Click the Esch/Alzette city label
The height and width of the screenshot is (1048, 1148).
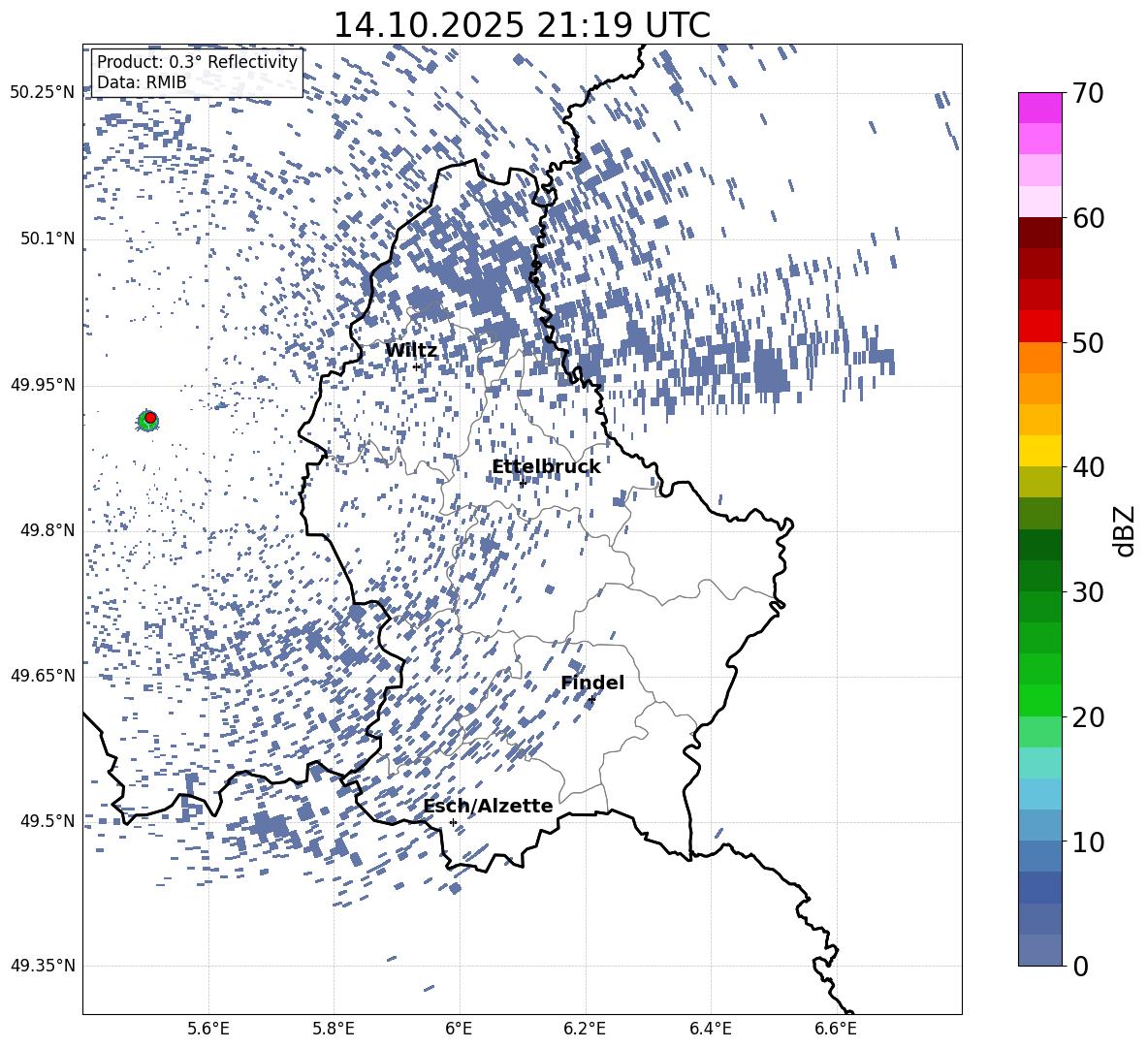tap(488, 807)
